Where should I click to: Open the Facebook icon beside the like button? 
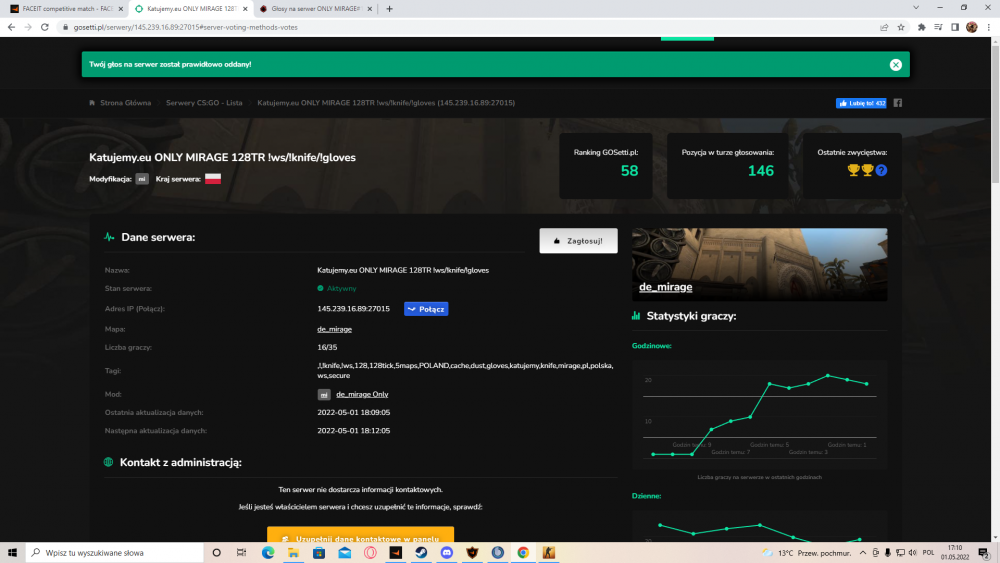coord(897,103)
